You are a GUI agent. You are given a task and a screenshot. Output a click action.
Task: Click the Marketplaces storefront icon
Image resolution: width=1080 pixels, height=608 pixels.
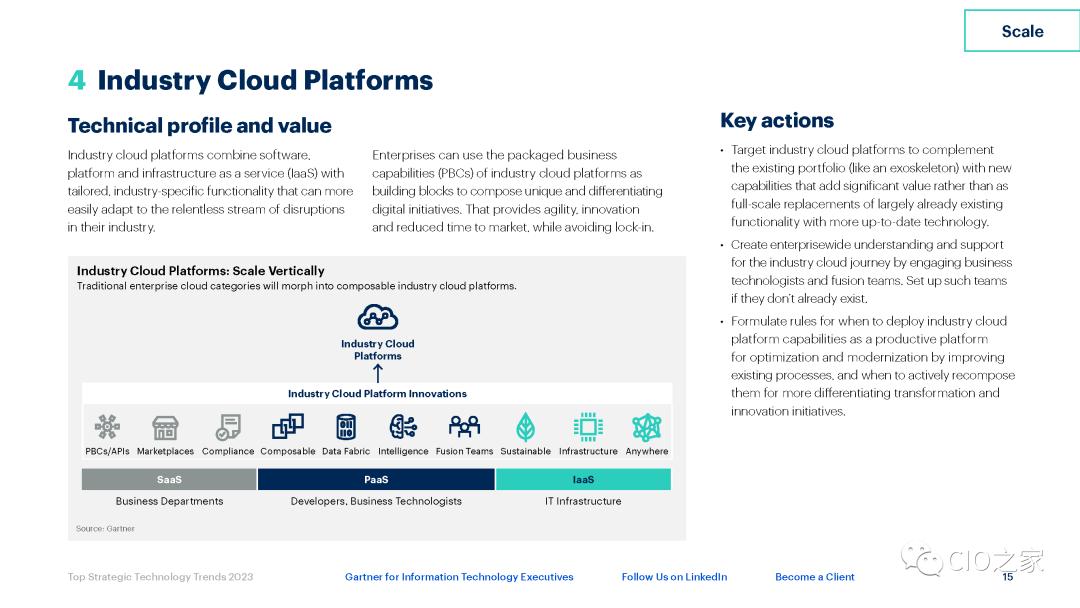[x=165, y=428]
